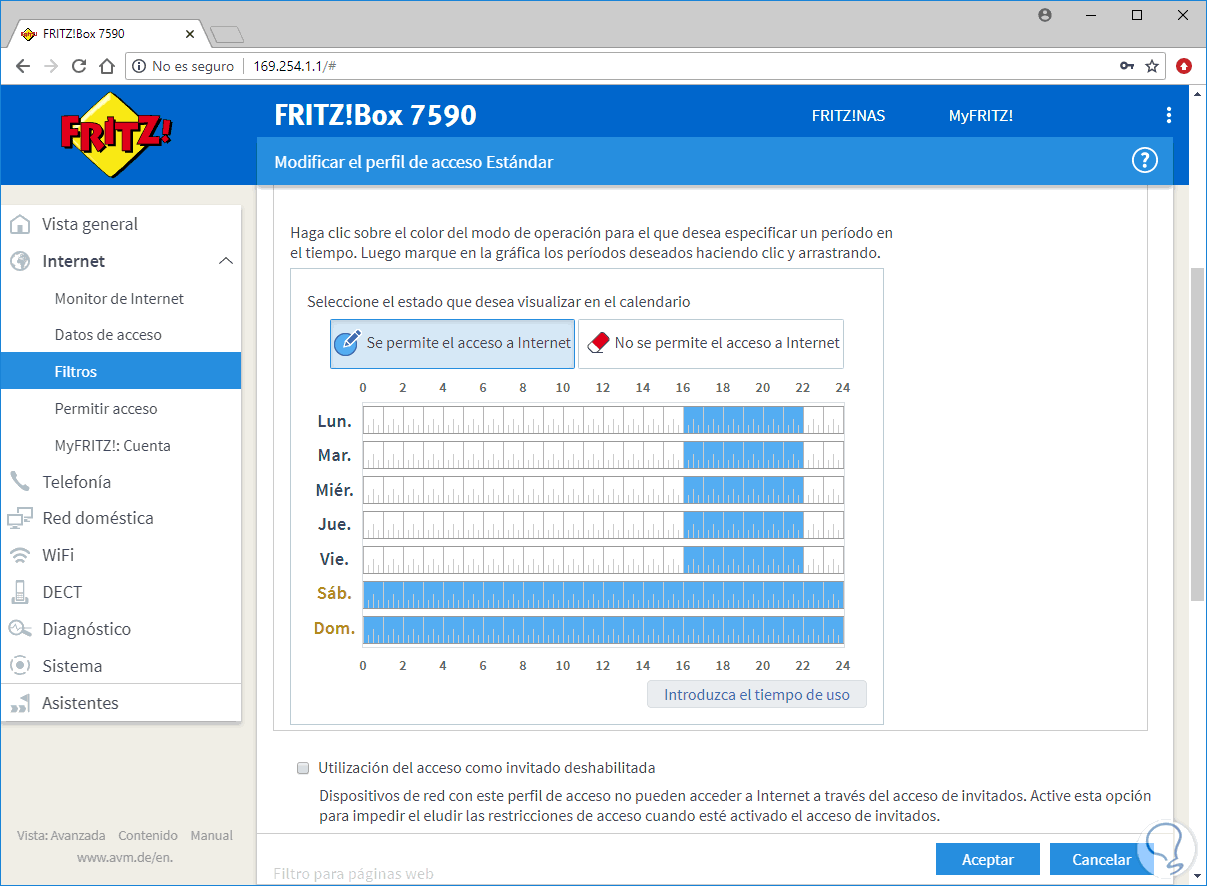
Task: Click the Dom. full-day blue bar
Action: pyautogui.click(x=603, y=629)
